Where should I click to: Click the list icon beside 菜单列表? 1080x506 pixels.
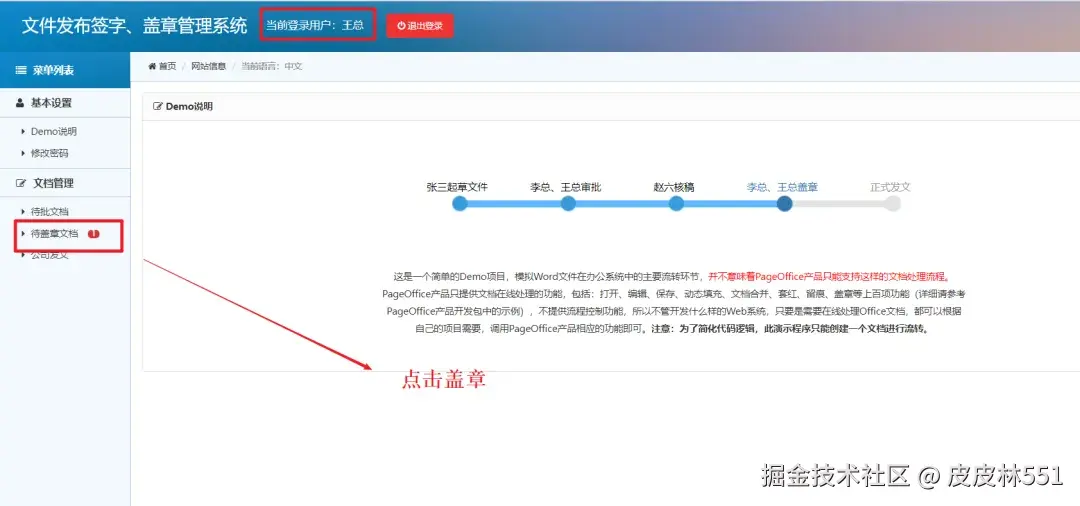coord(21,70)
